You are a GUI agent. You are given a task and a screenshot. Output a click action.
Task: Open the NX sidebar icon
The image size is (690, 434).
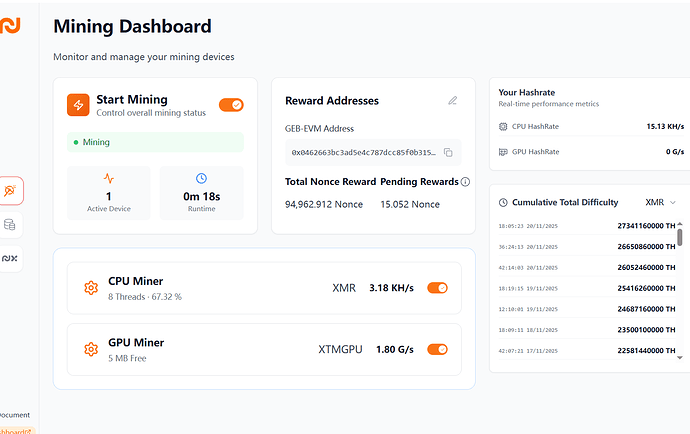pos(10,258)
